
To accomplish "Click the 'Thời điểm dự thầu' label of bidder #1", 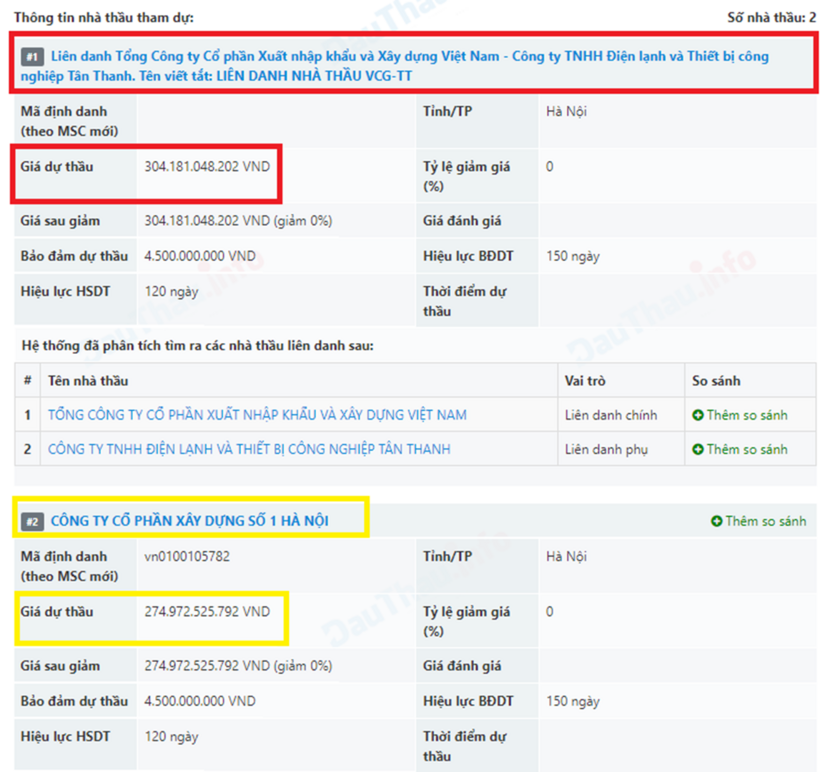I will coord(464,301).
